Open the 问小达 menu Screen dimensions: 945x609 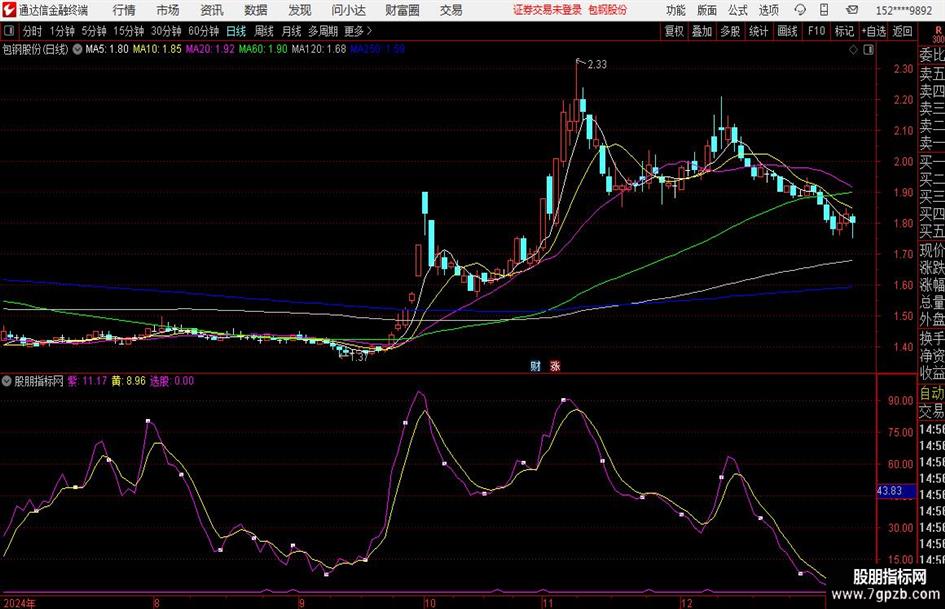[348, 10]
